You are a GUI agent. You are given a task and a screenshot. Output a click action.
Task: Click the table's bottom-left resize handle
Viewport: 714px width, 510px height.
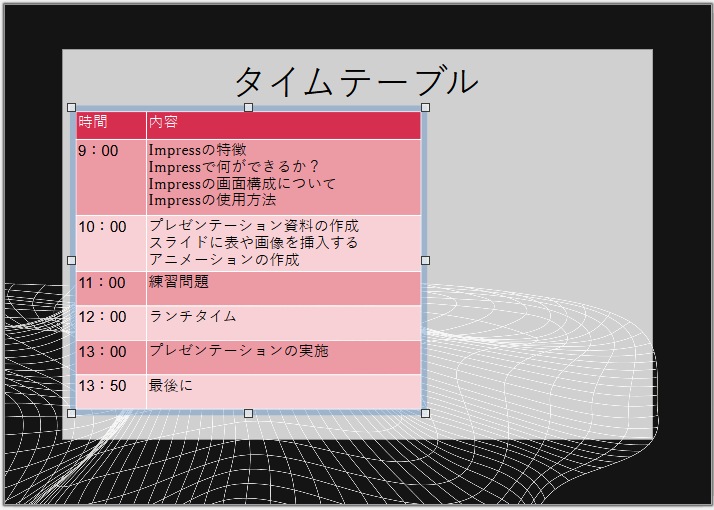[x=71, y=413]
